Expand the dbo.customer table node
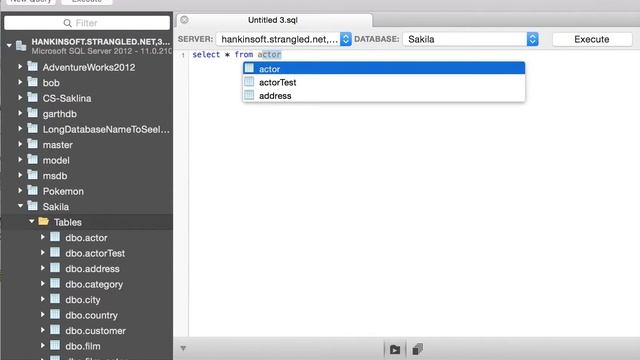Screen dimensions: 640x360 [x=42, y=330]
